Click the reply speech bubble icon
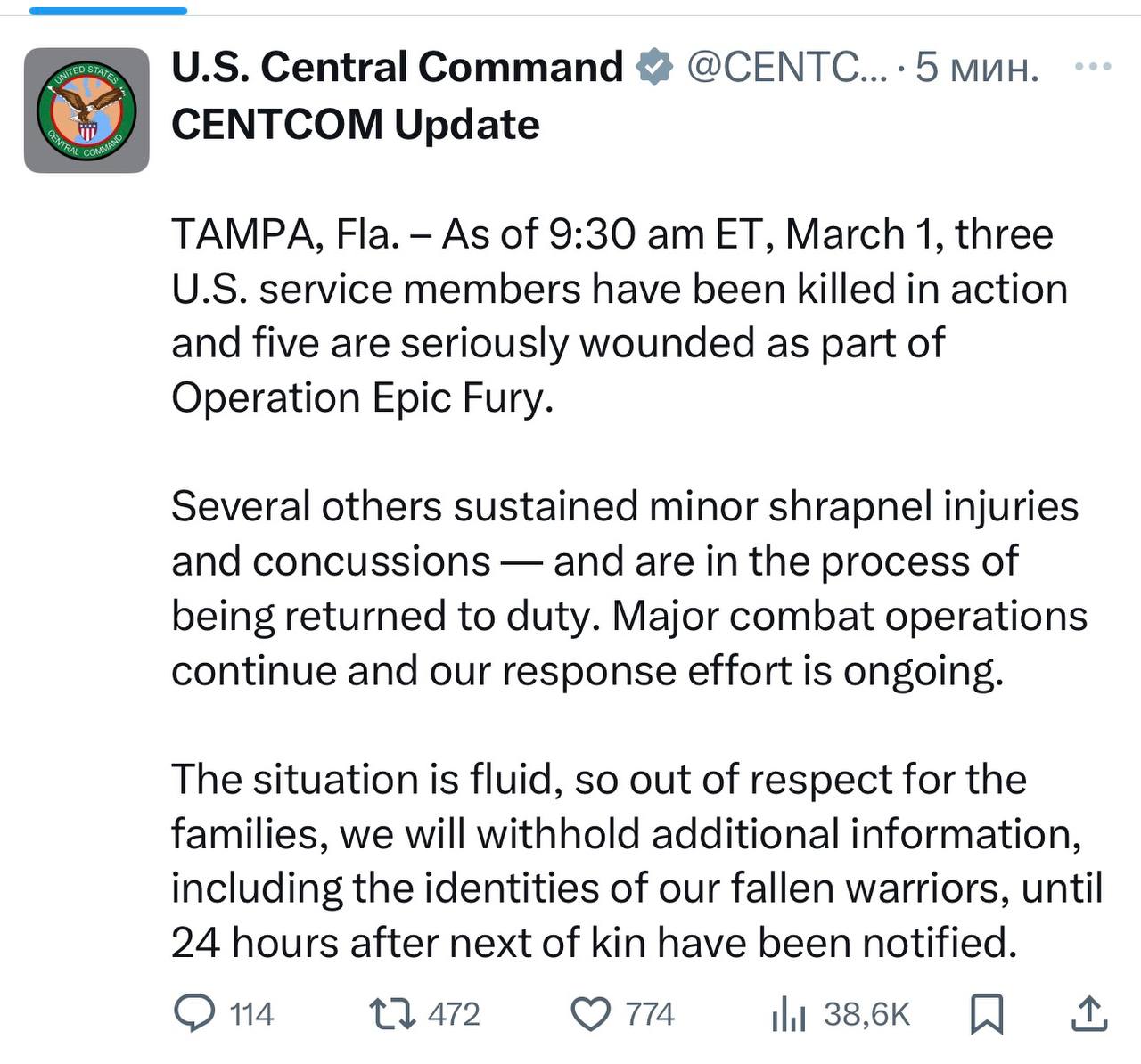Viewport: 1141px width, 1064px height. pos(193,1014)
